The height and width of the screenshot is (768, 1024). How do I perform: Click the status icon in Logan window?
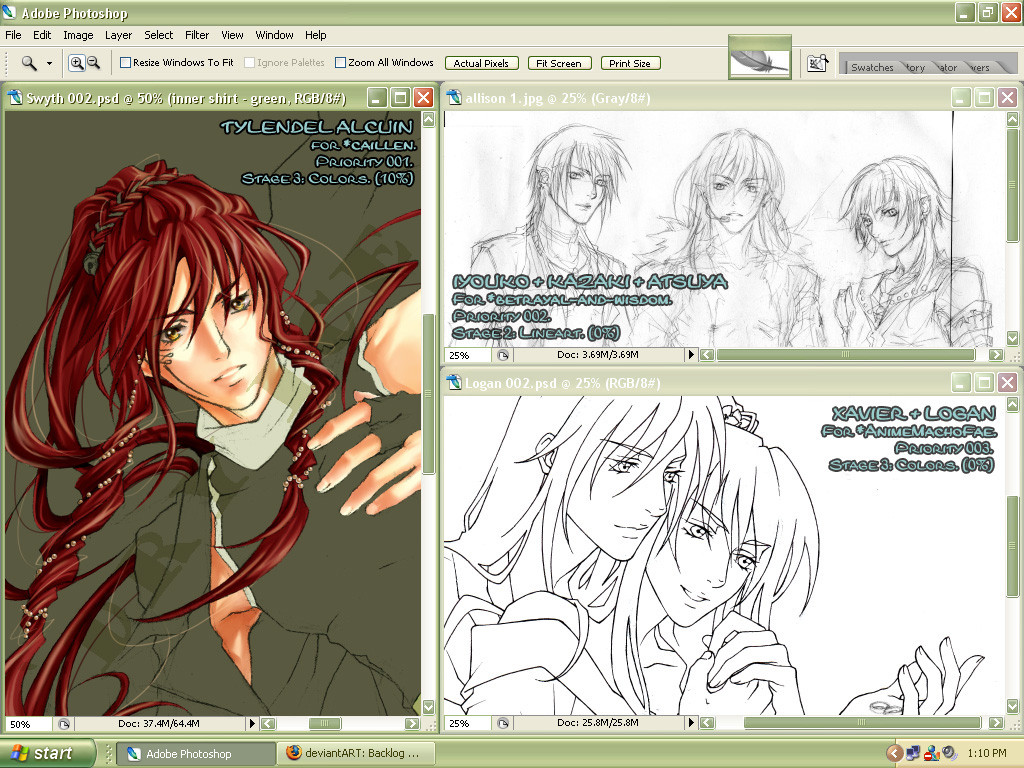click(503, 724)
